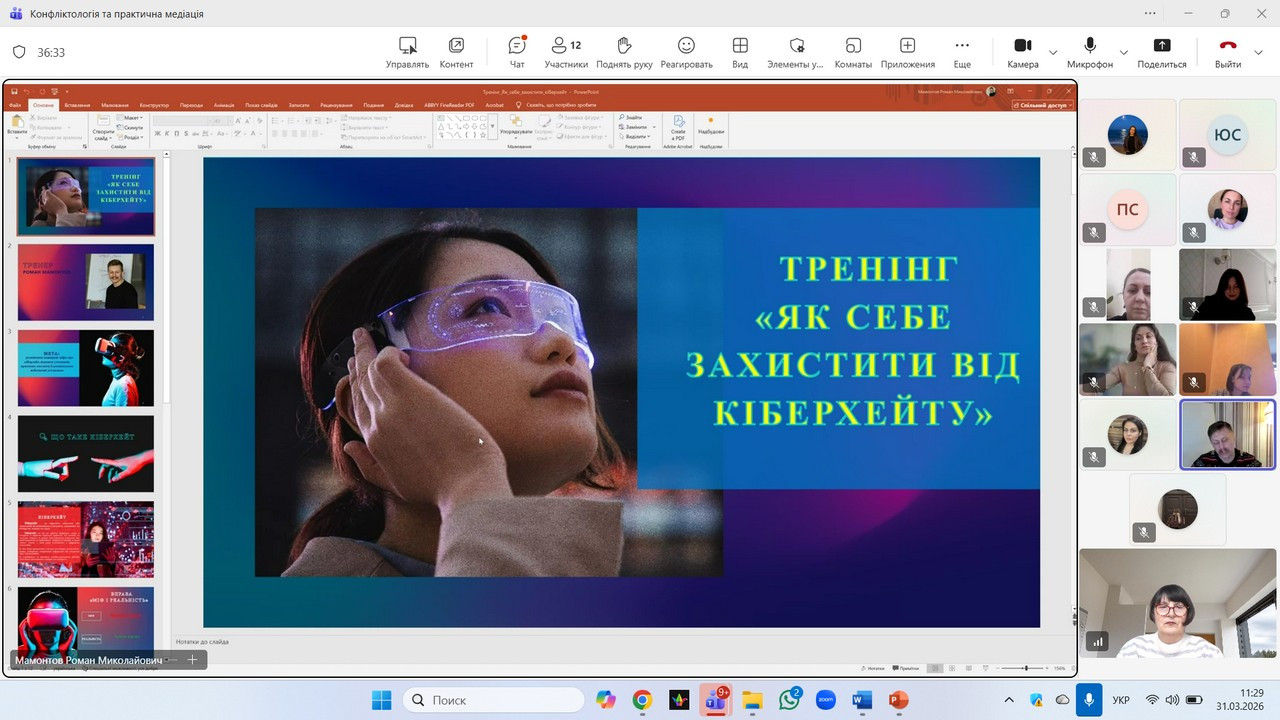
Task: Open the meeting Chat panel
Action: 517,52
